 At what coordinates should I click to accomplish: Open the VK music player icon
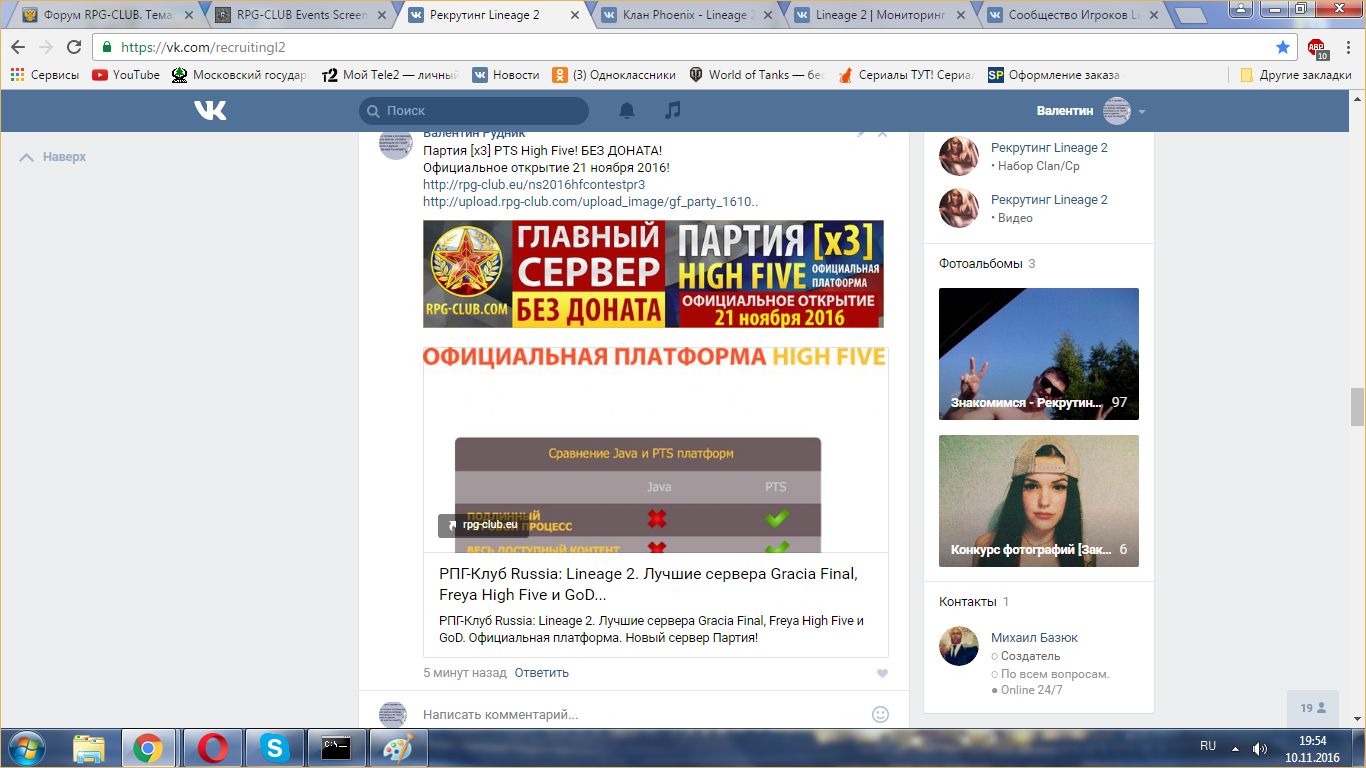(673, 110)
